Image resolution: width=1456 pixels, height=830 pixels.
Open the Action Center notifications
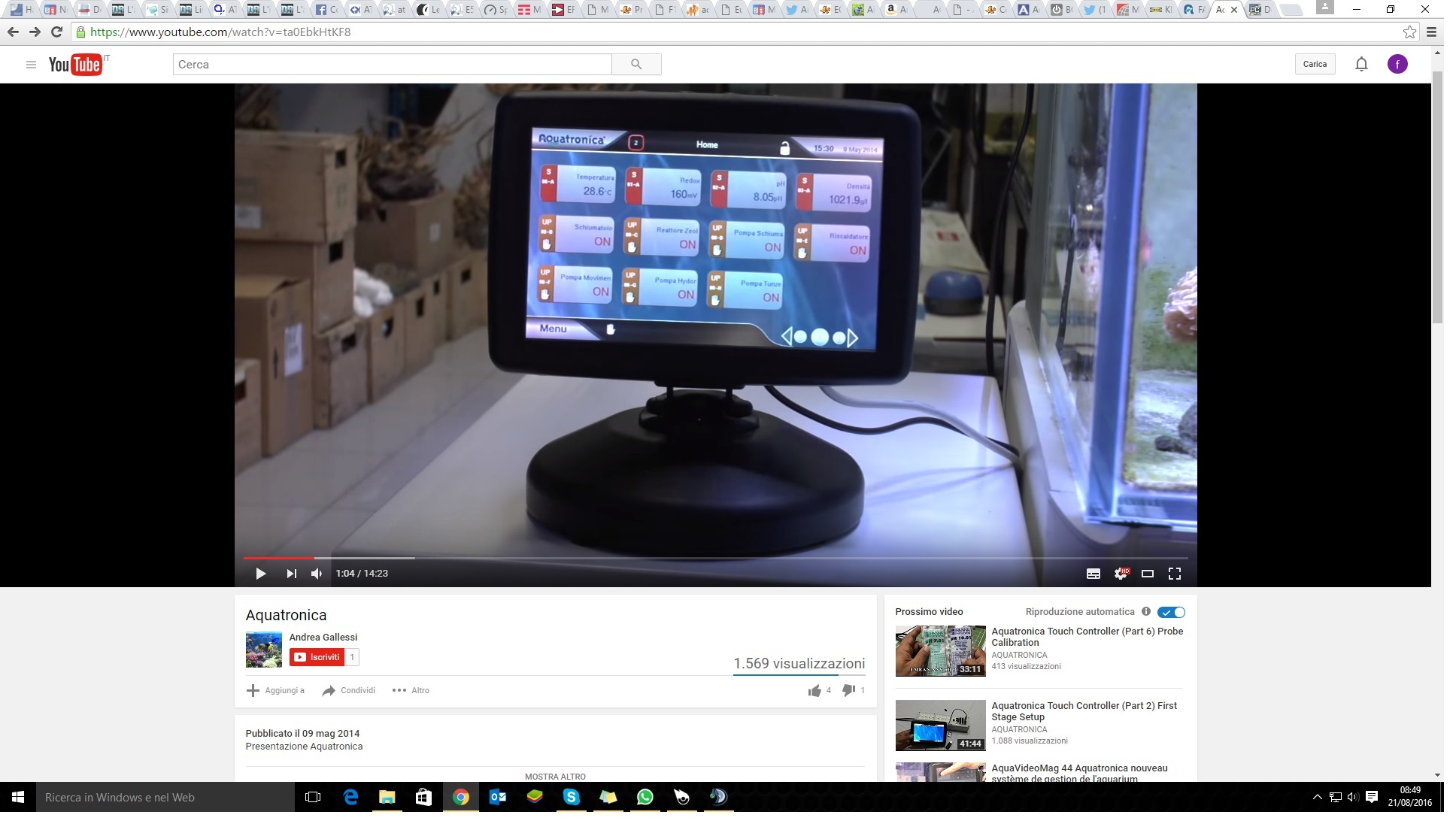[x=1372, y=797]
